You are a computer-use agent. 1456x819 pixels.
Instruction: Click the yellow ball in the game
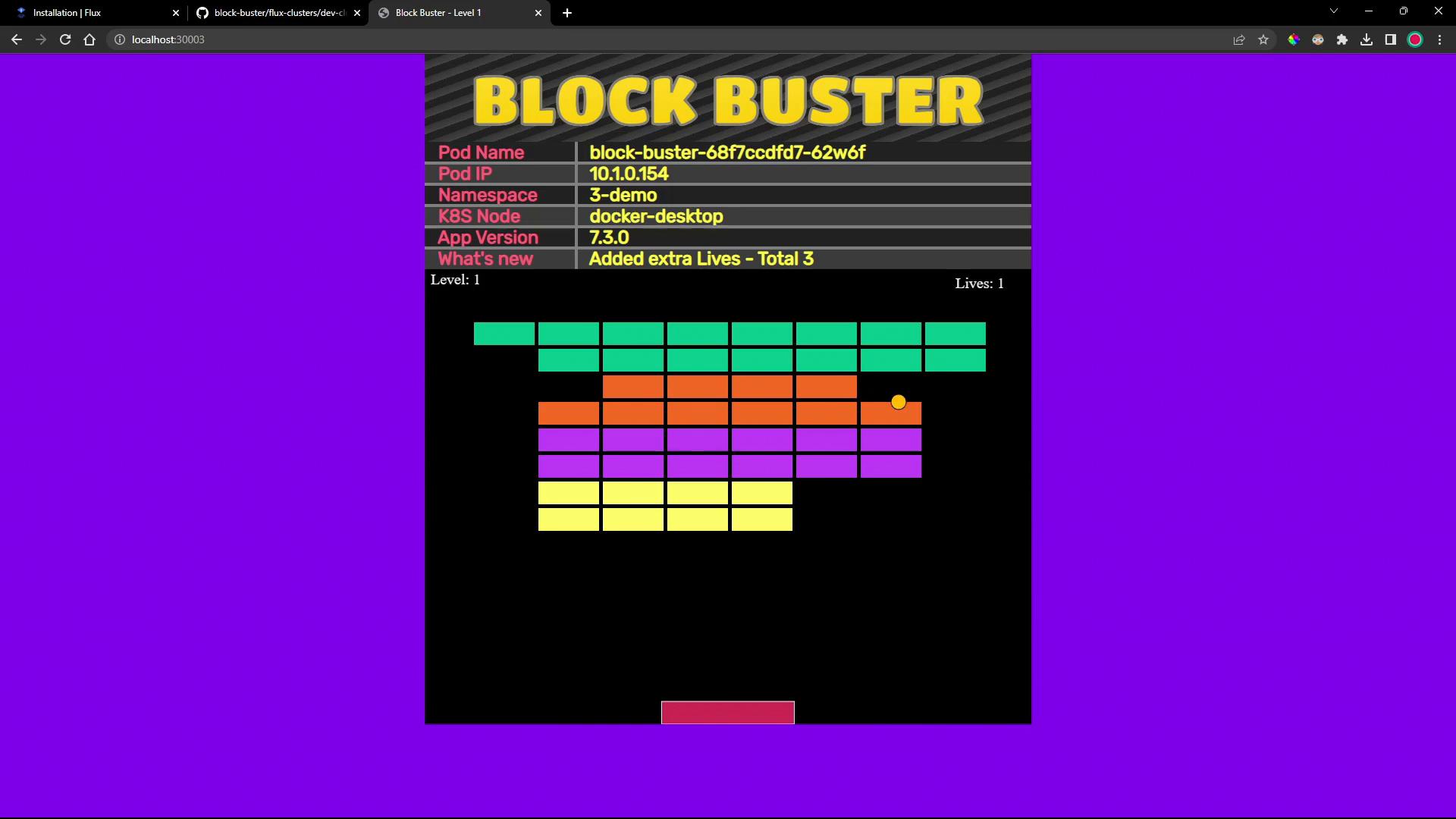[899, 402]
